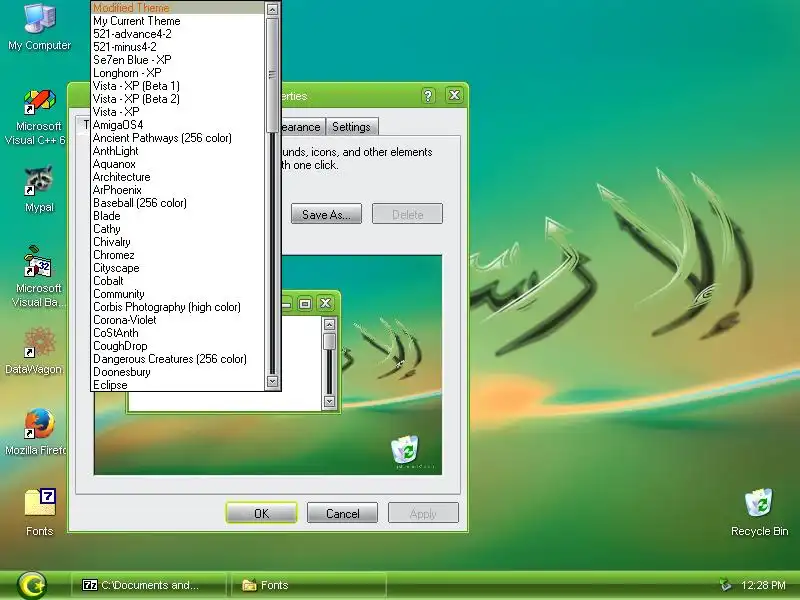
Task: Launch Microsoft Visual Basic shortcut
Action: click(x=37, y=278)
